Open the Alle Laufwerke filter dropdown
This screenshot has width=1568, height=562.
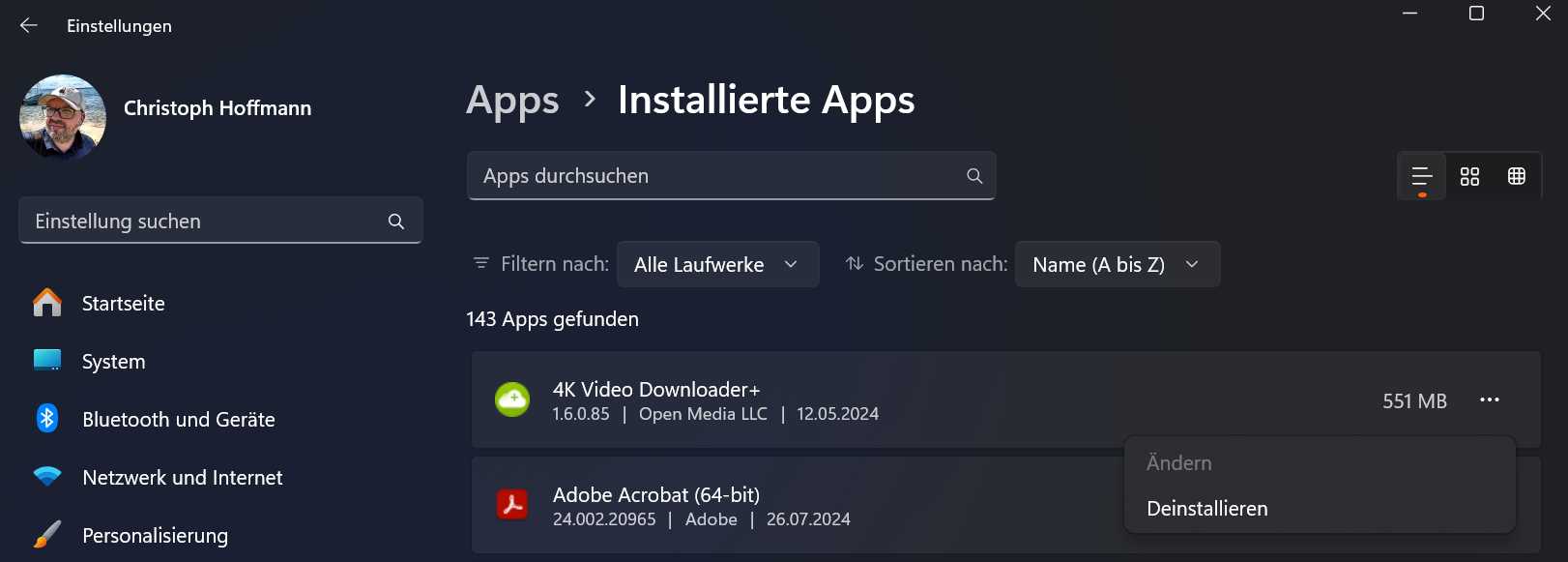tap(717, 264)
